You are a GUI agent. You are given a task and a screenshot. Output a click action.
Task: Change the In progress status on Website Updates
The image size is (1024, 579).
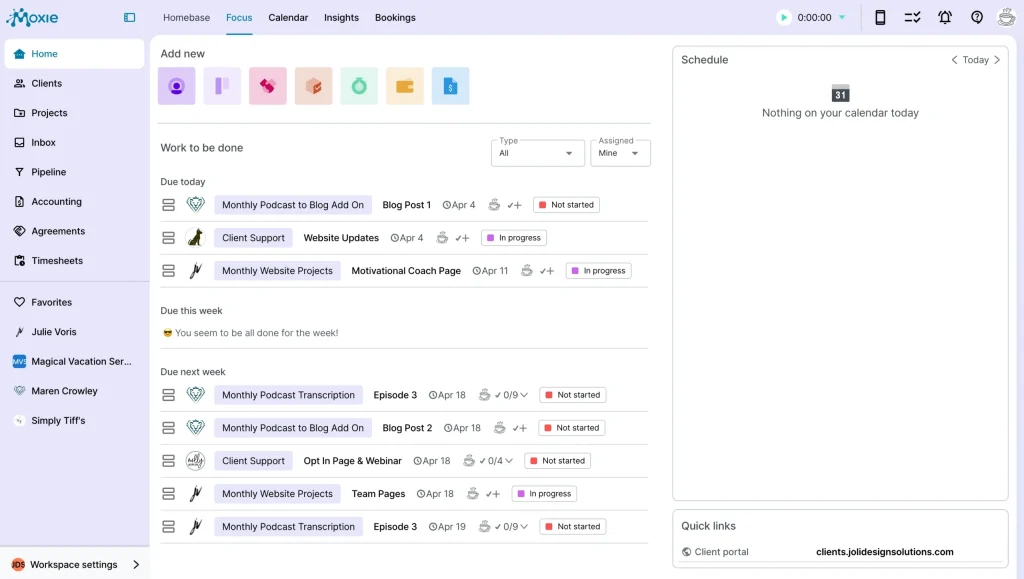click(513, 237)
